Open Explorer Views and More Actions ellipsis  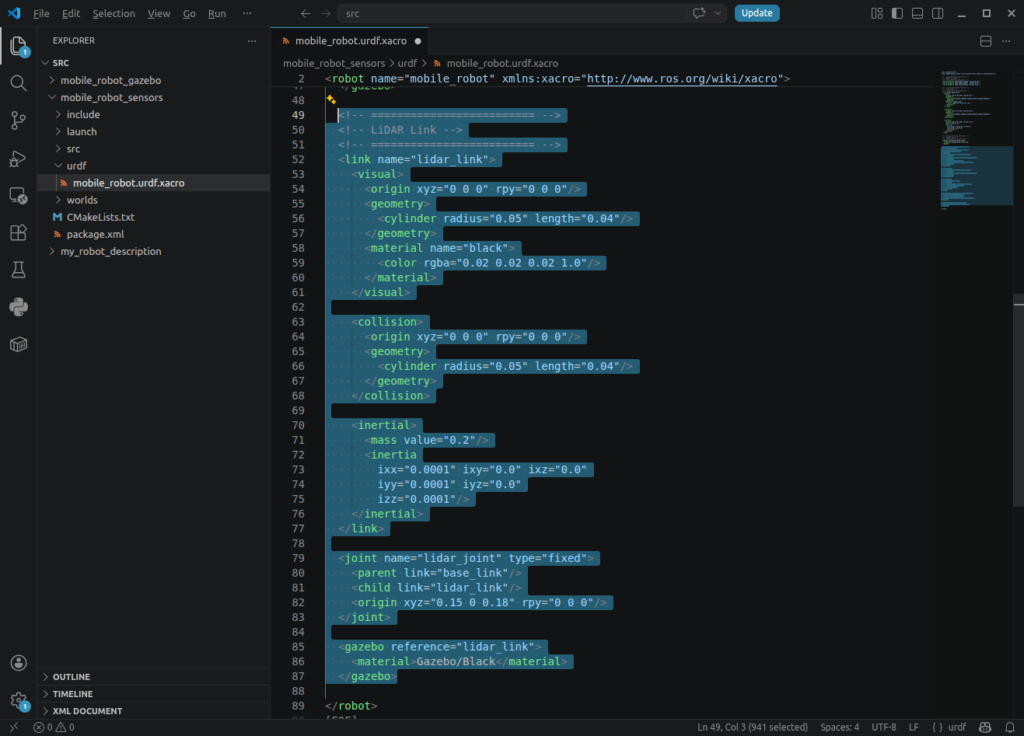pos(252,40)
